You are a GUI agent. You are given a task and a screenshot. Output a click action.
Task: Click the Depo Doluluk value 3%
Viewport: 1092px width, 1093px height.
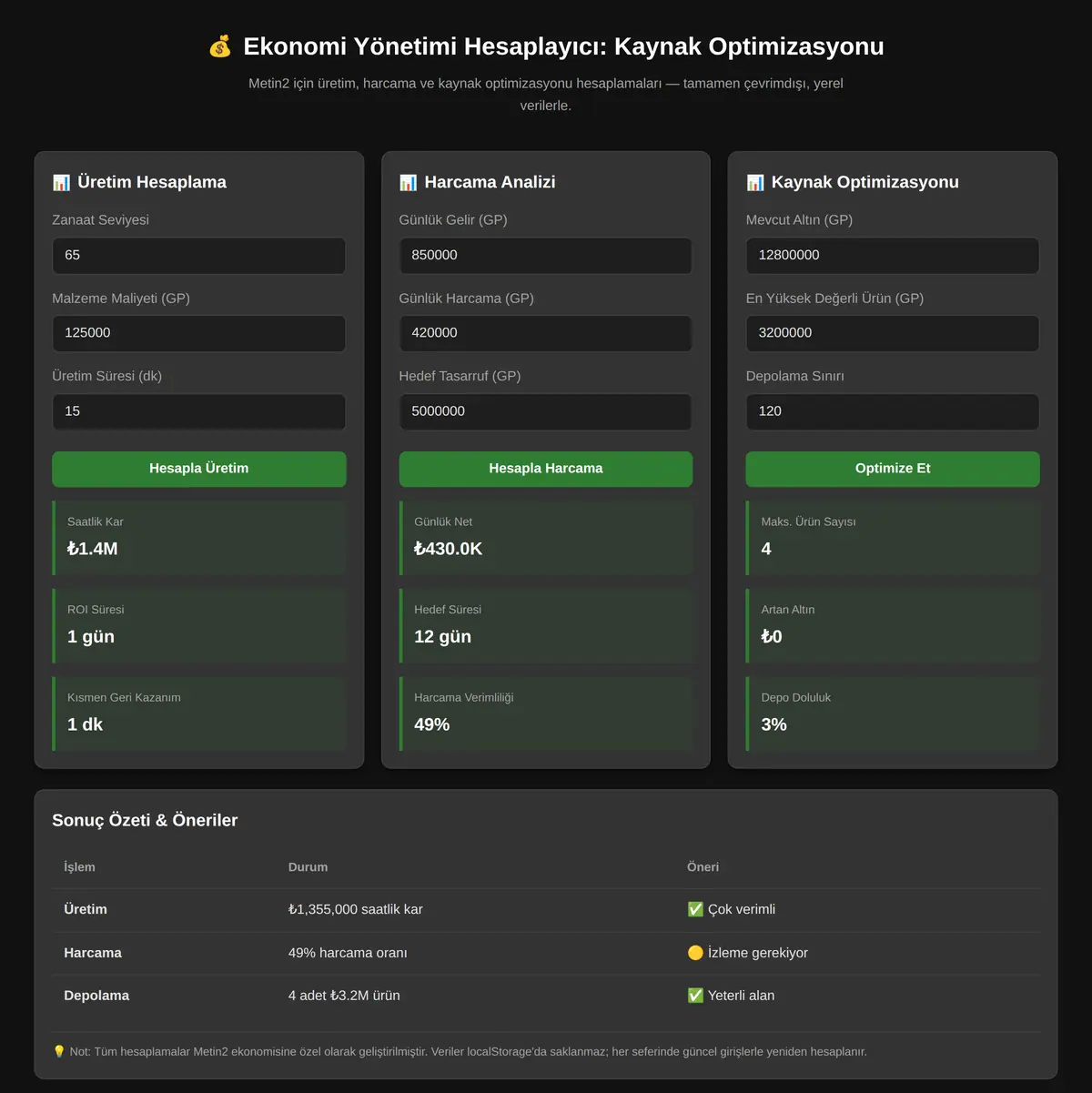click(774, 724)
